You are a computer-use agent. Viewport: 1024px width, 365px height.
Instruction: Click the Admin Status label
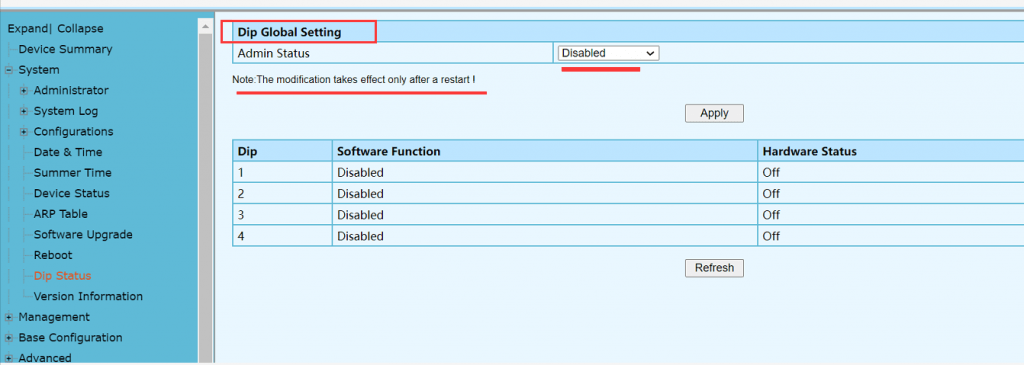click(x=274, y=54)
